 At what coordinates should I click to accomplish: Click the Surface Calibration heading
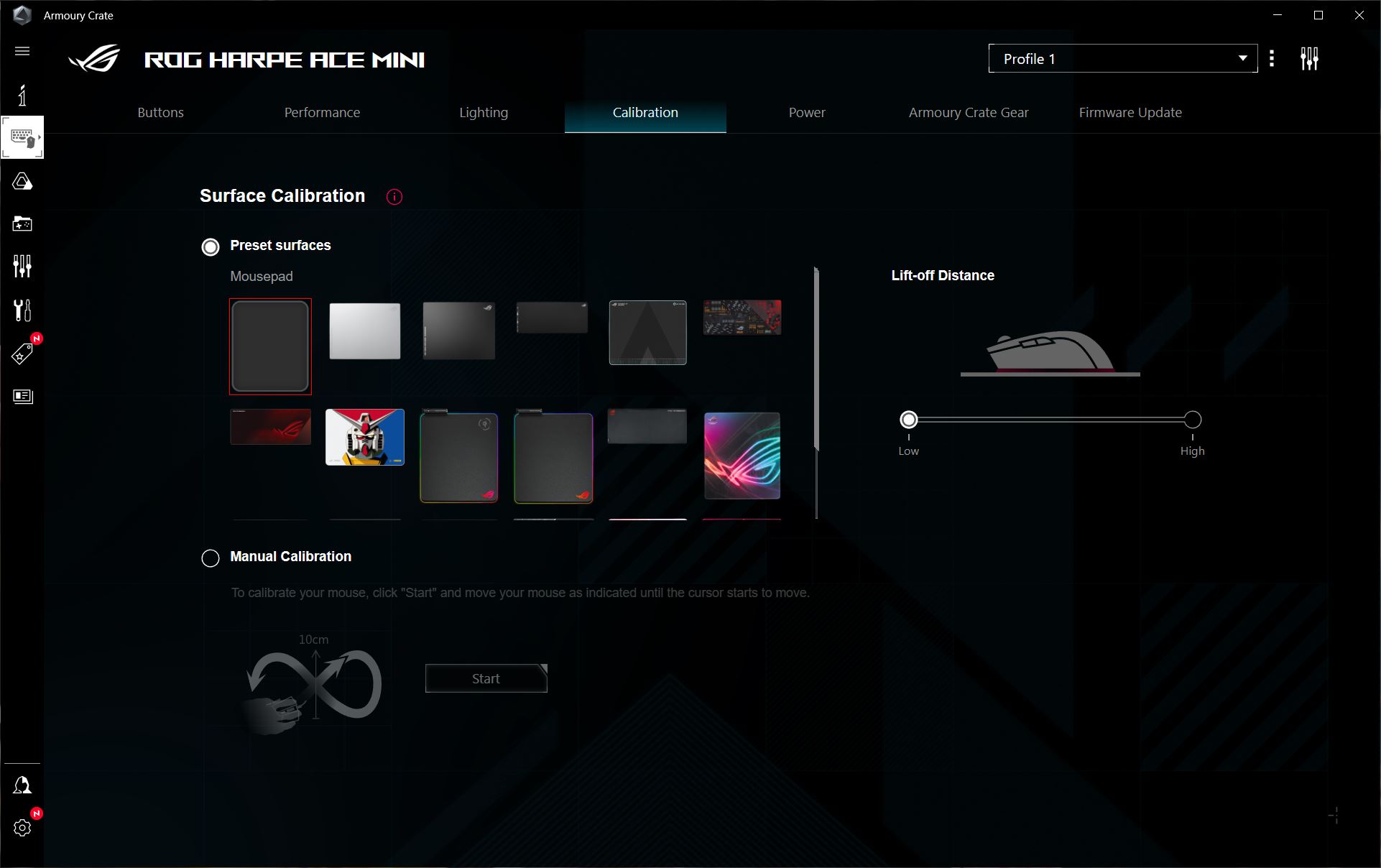[282, 196]
